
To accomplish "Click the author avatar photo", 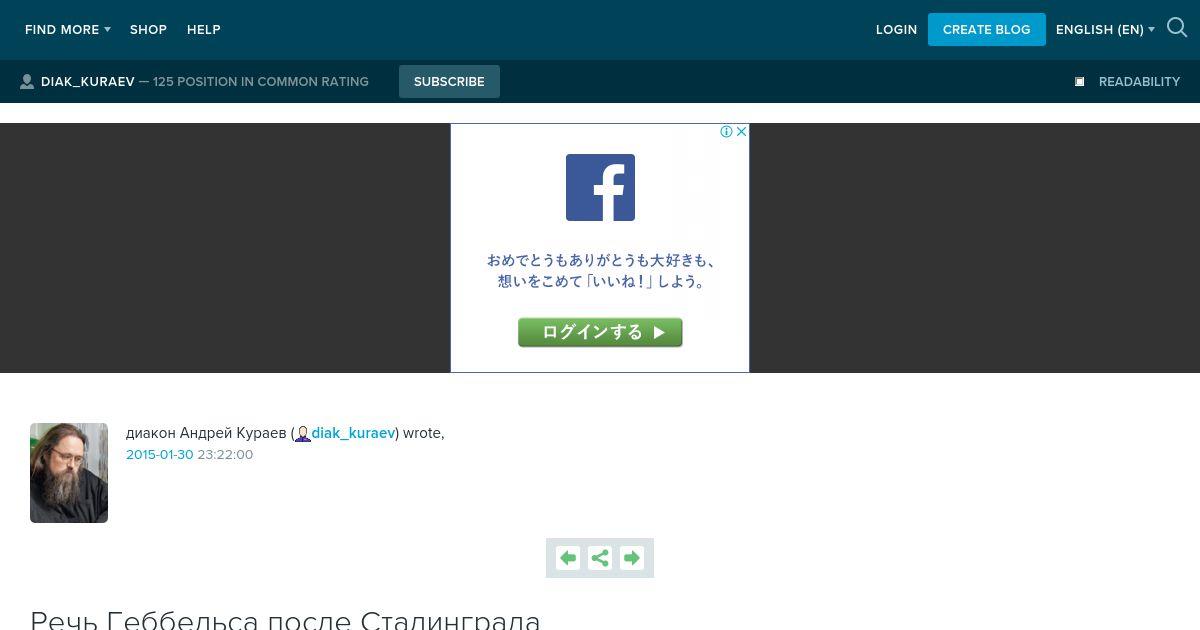I will click(x=69, y=473).
